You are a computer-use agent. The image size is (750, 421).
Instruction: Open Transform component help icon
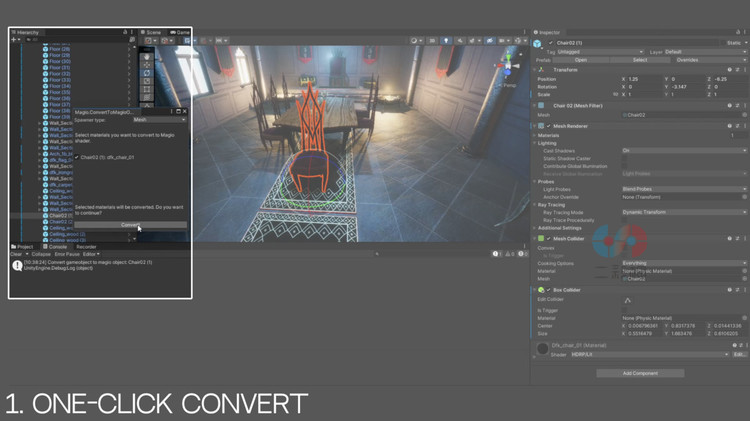click(729, 70)
